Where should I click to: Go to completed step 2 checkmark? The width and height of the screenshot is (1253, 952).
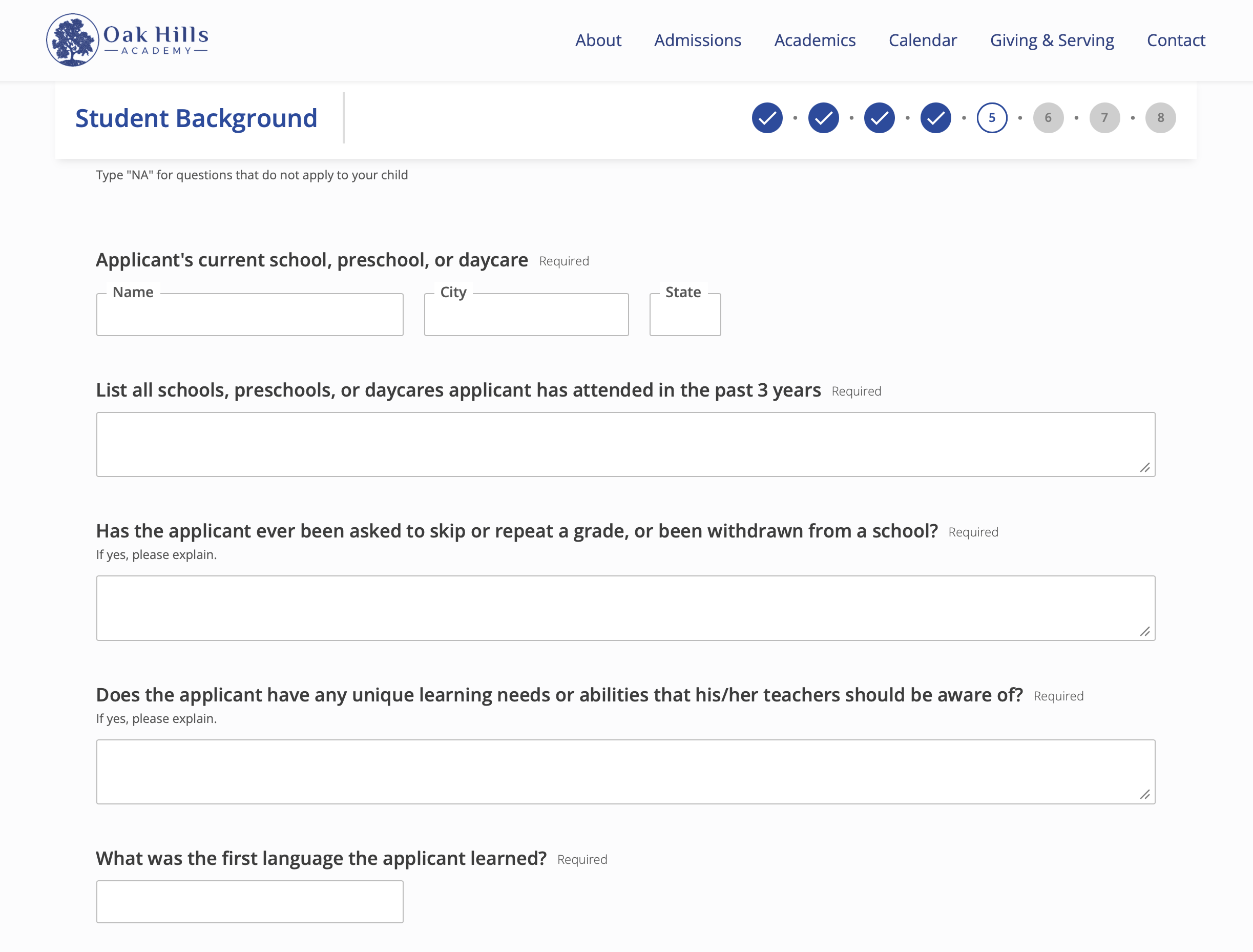tap(823, 118)
